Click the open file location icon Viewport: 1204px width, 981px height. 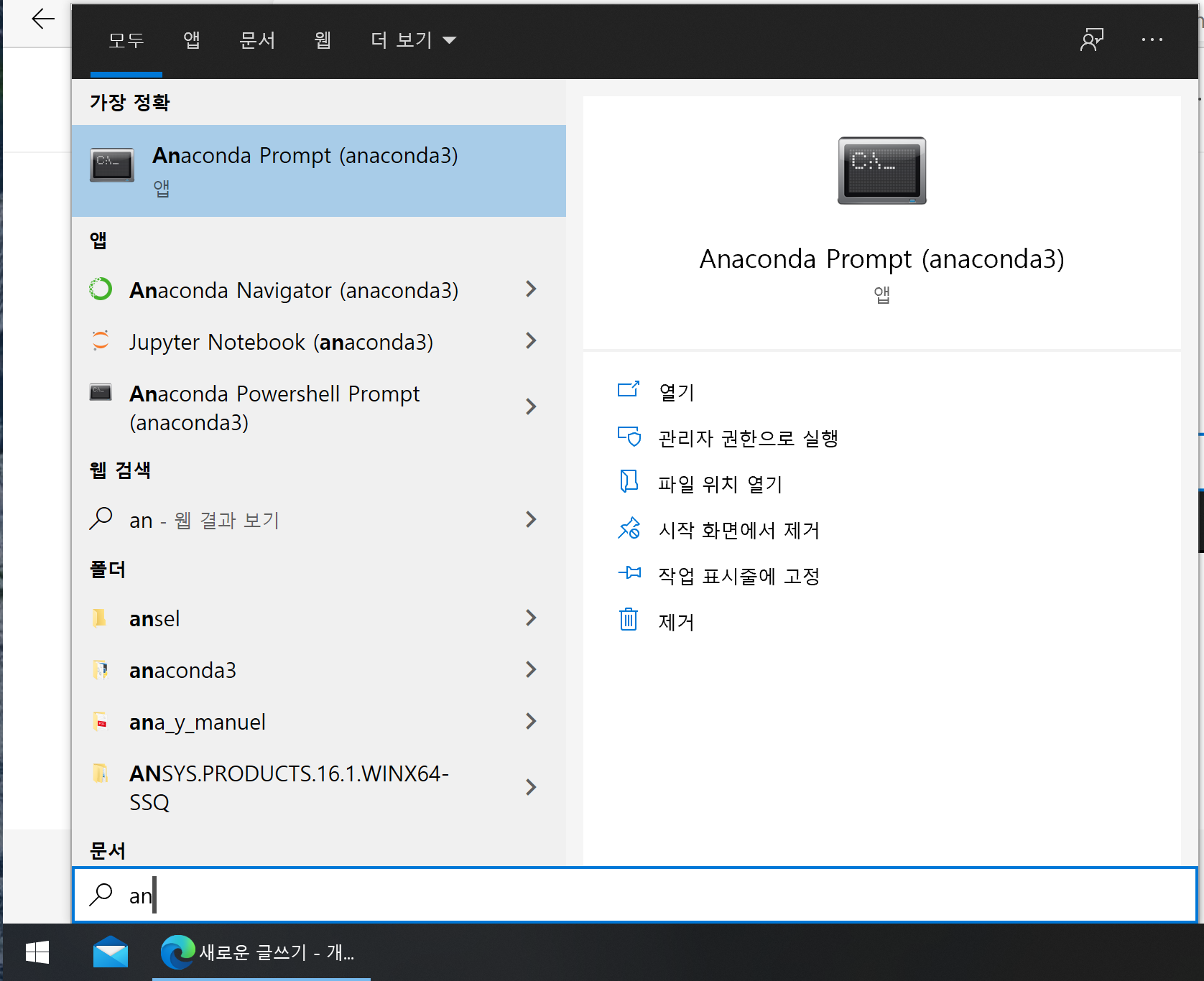pos(629,481)
